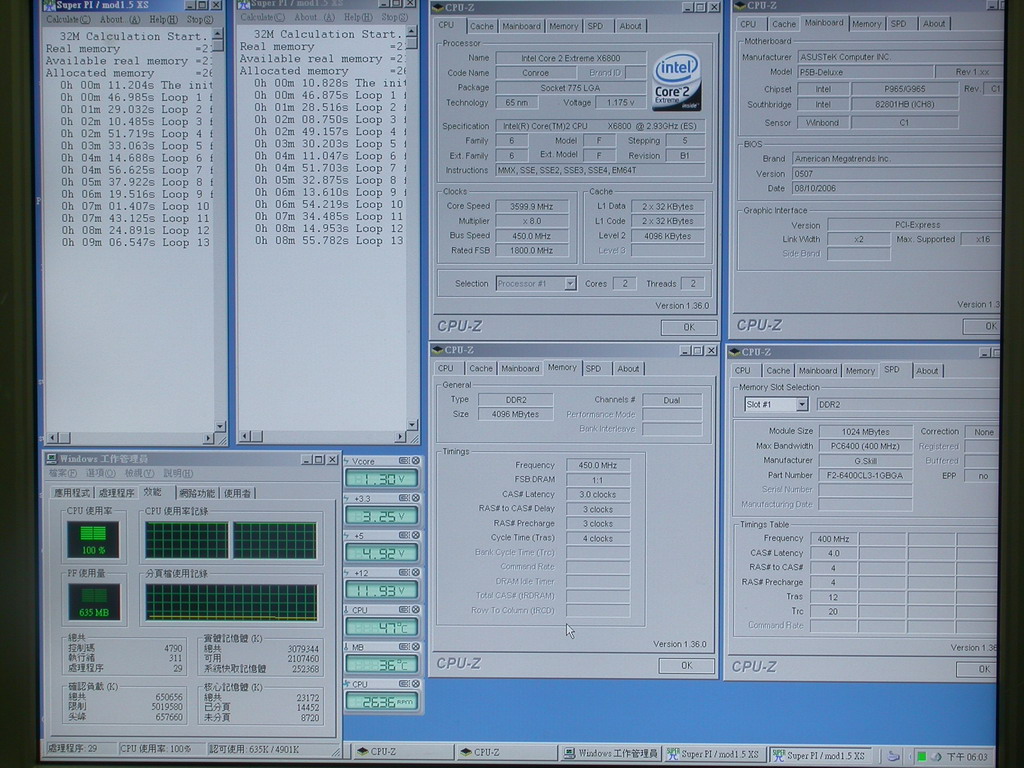The image size is (1024, 768).
Task: Close the +12 monitor panel with X icon
Action: pos(415,573)
